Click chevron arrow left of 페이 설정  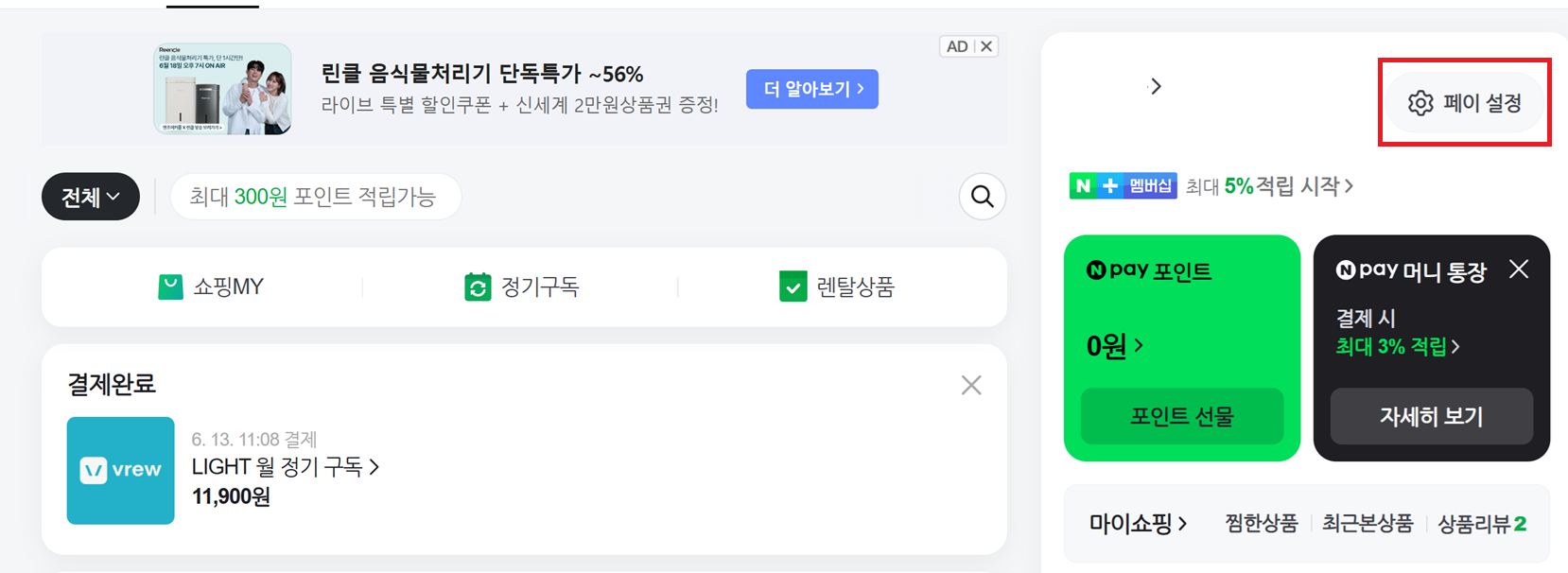pos(1155,87)
